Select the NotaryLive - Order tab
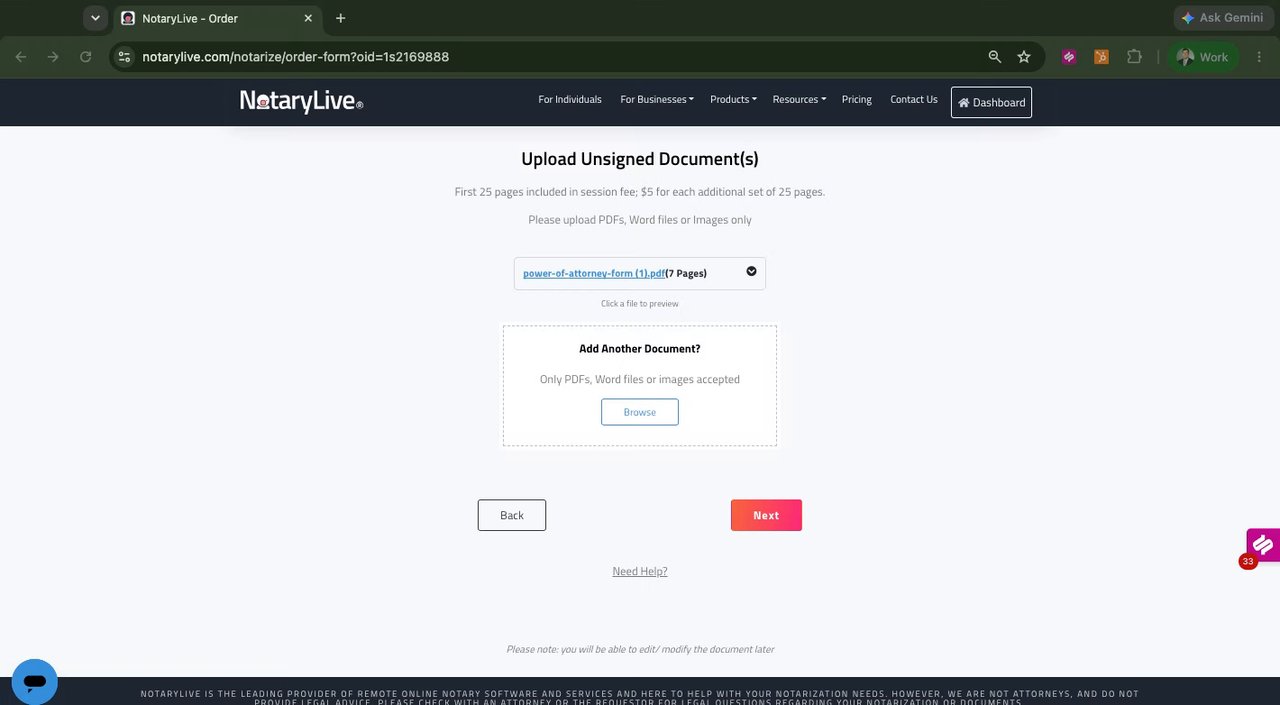The height and width of the screenshot is (705, 1280). click(x=216, y=18)
